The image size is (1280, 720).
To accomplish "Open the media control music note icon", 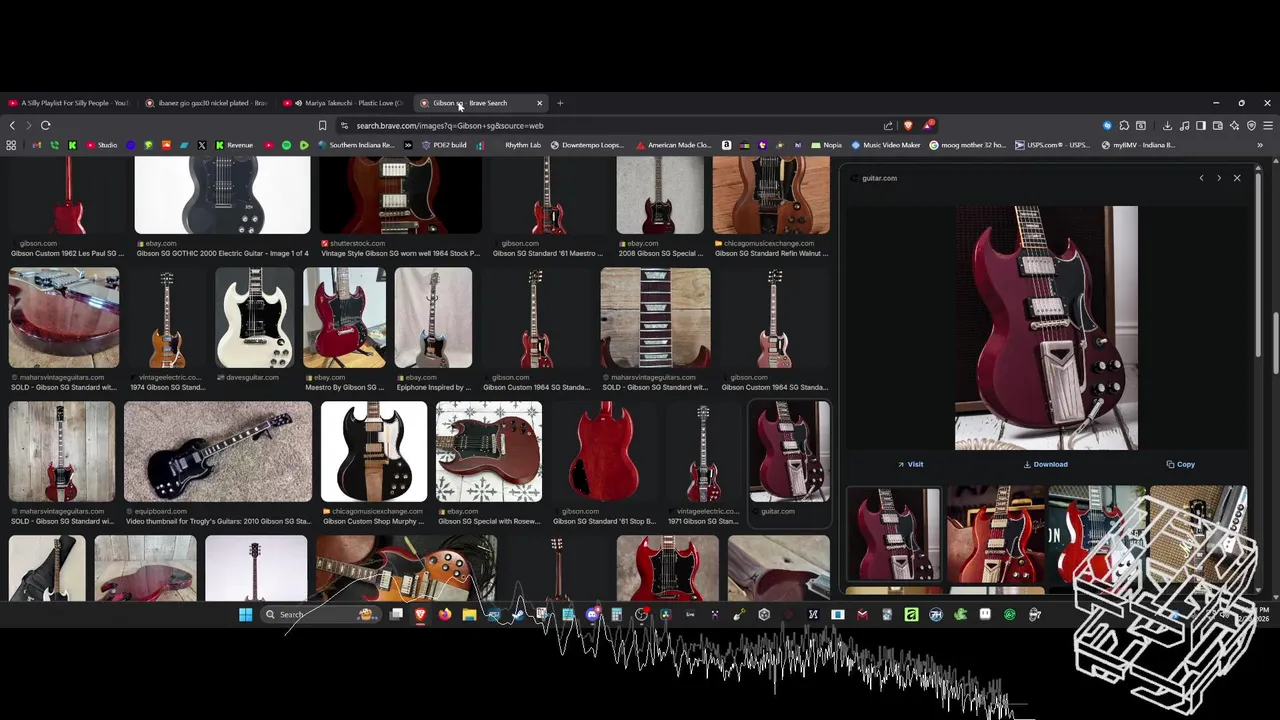I will point(1184,126).
